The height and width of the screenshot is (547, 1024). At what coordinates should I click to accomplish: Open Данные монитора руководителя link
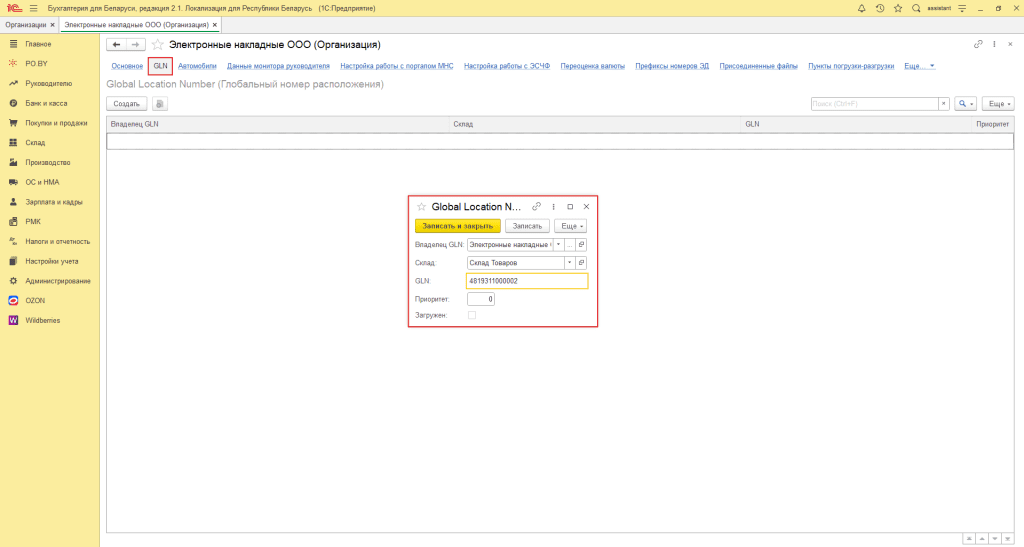coord(278,66)
